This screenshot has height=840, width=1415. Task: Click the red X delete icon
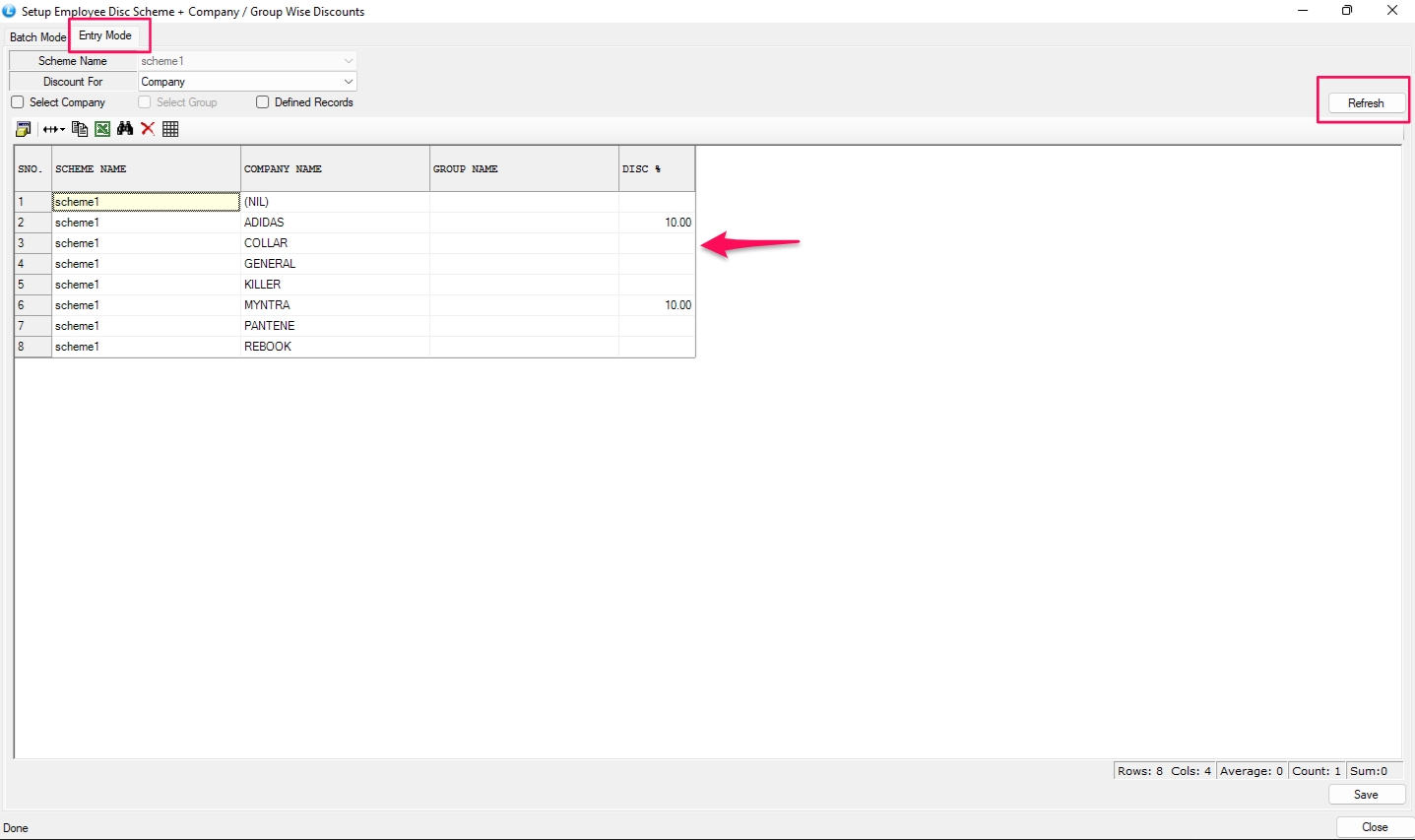[148, 129]
